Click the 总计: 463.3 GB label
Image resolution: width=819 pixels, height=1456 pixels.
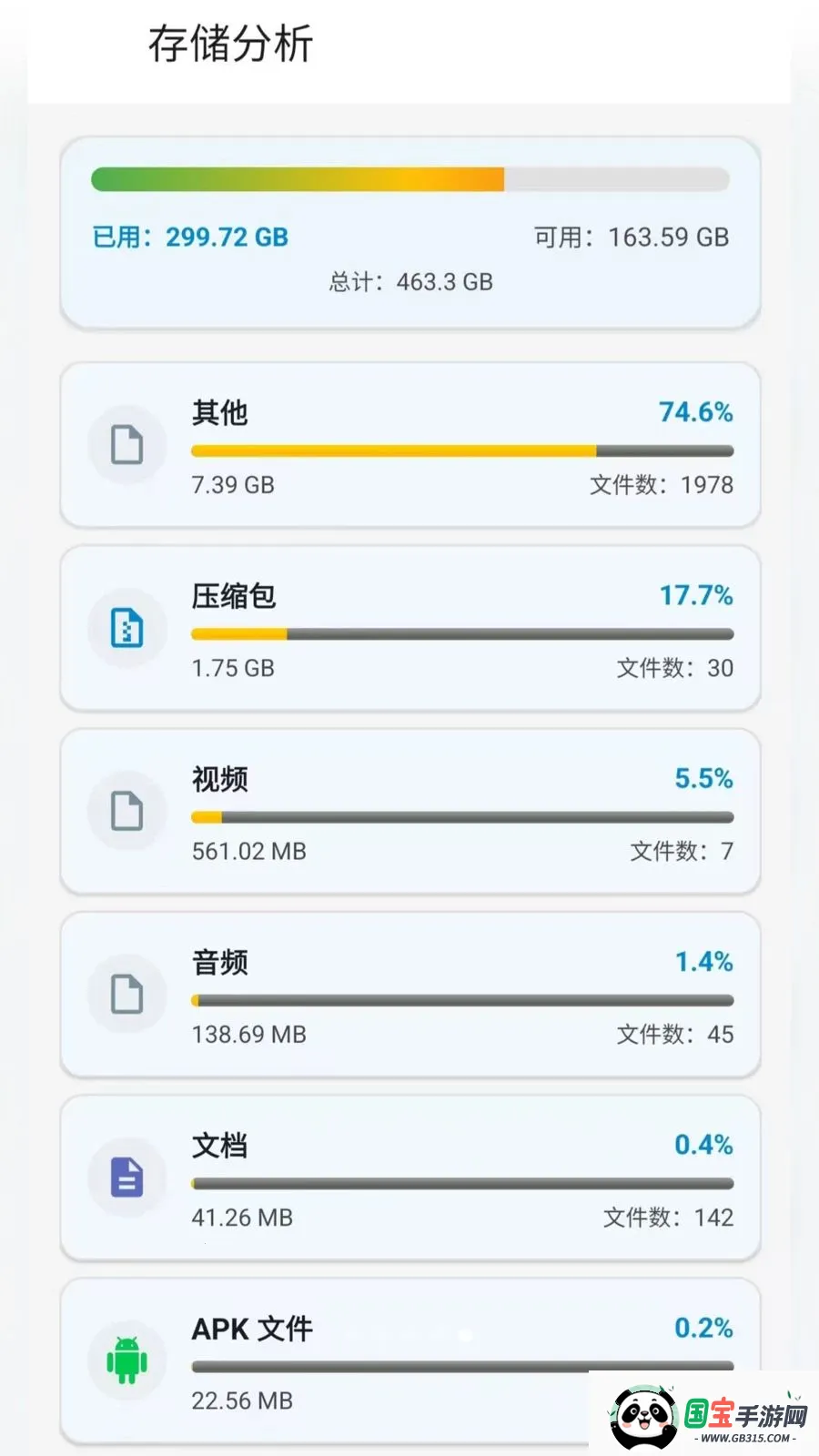410,282
